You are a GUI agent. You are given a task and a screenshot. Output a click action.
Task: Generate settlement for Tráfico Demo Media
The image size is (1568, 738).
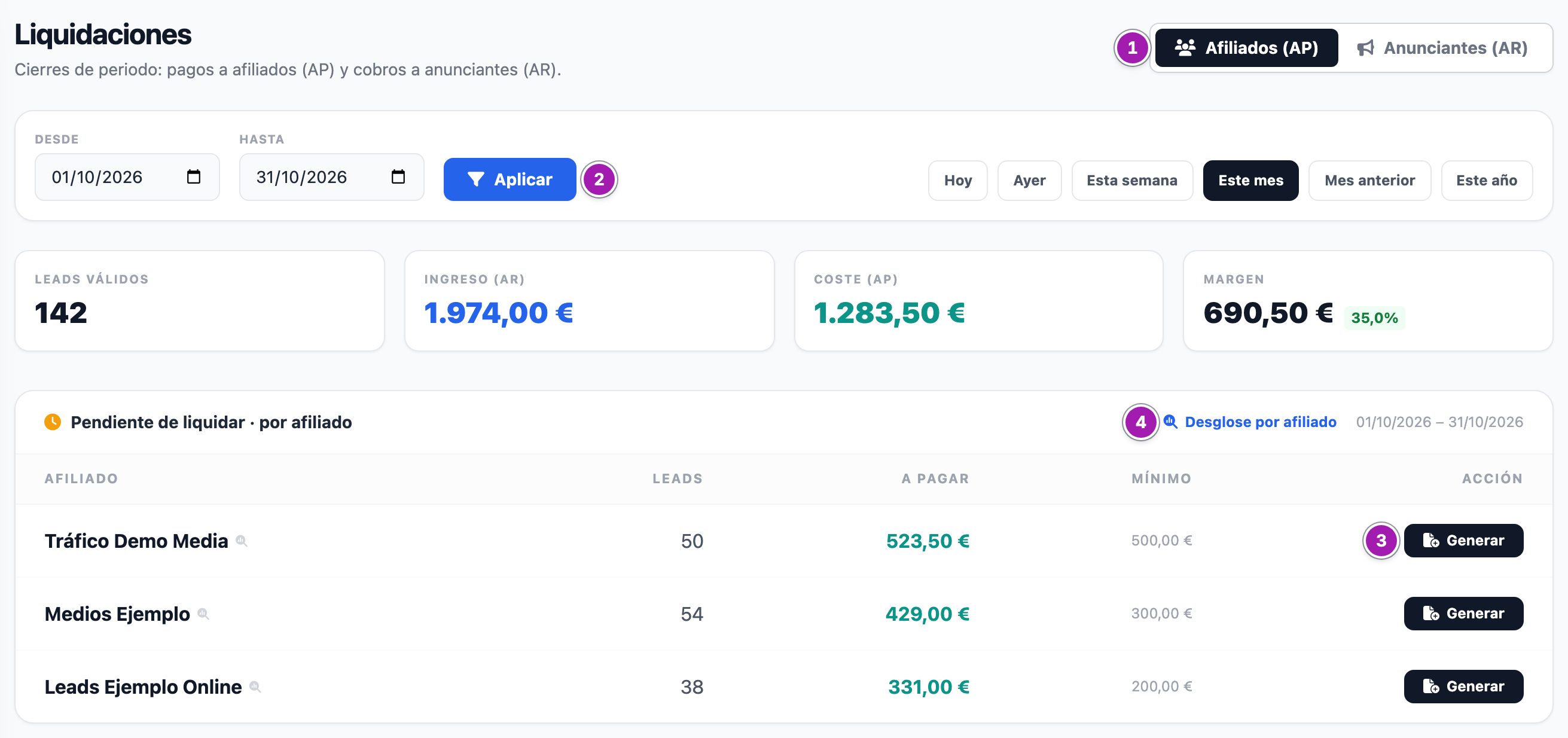1463,541
